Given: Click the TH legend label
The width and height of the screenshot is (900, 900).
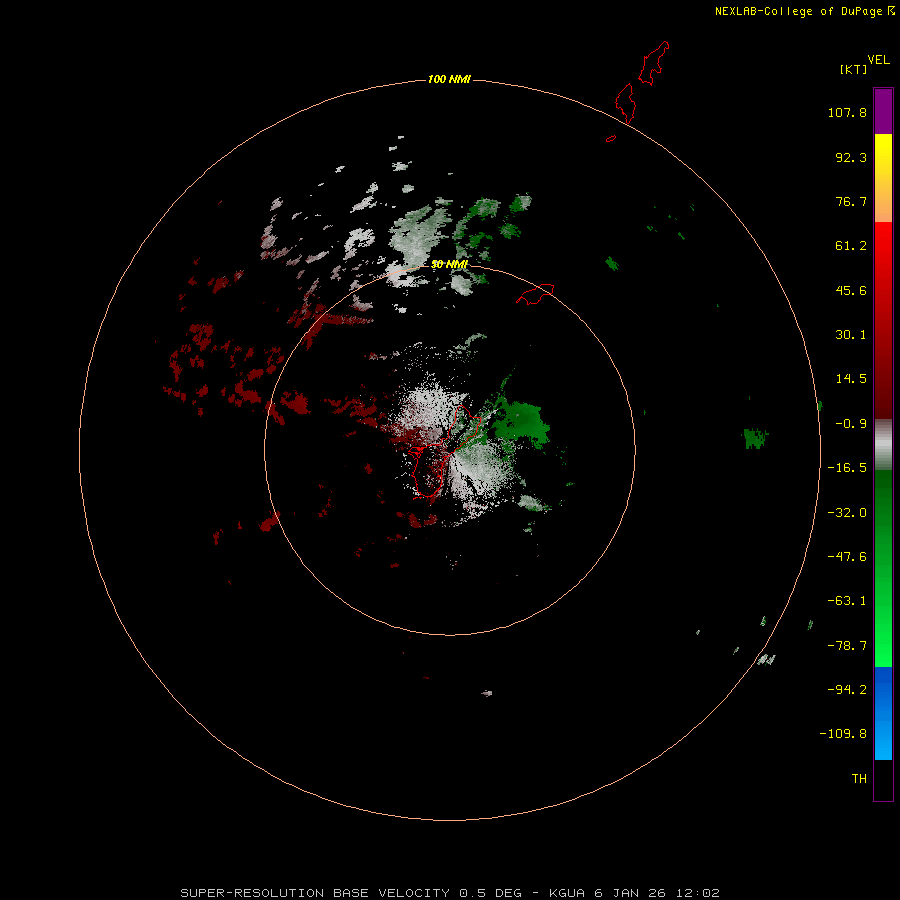Looking at the screenshot, I should (859, 779).
